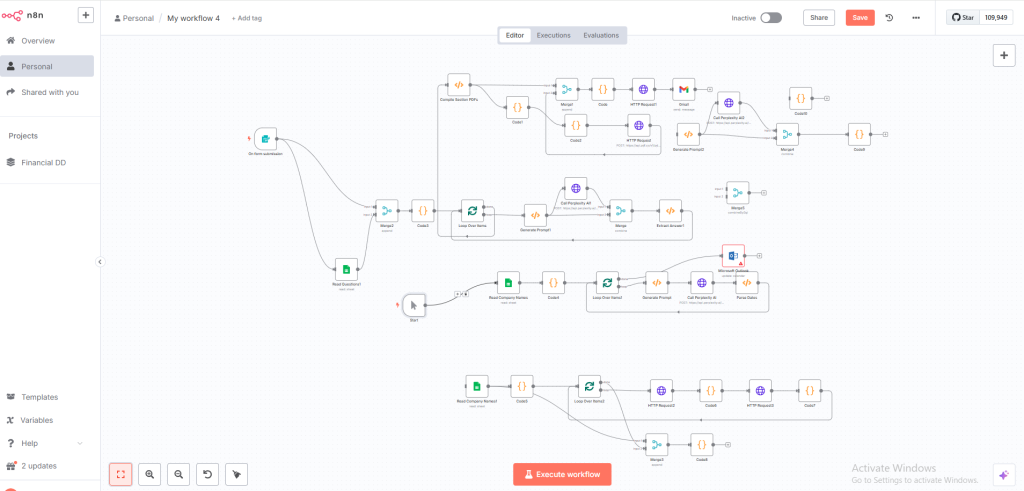Collapse the left sidebar with the arrow
Image resolution: width=1024 pixels, height=491 pixels.
coord(100,261)
